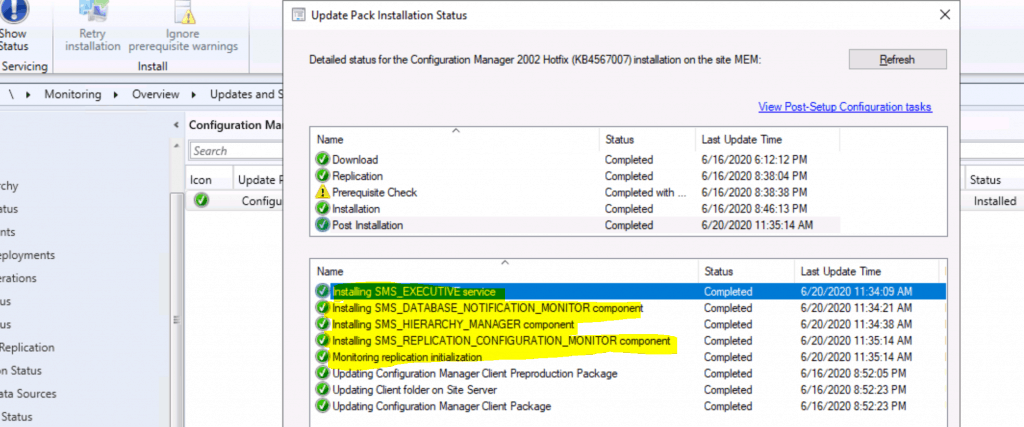Click 'Installed' status in console list

pos(995,201)
